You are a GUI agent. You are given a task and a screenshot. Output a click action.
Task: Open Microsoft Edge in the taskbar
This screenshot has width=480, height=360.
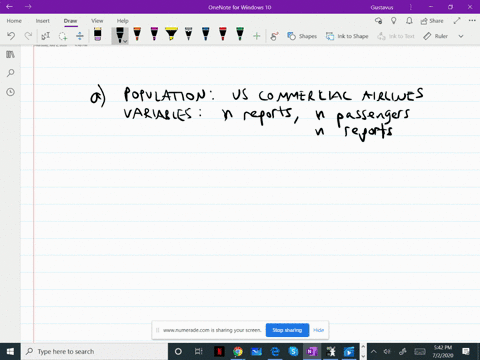pos(275,351)
